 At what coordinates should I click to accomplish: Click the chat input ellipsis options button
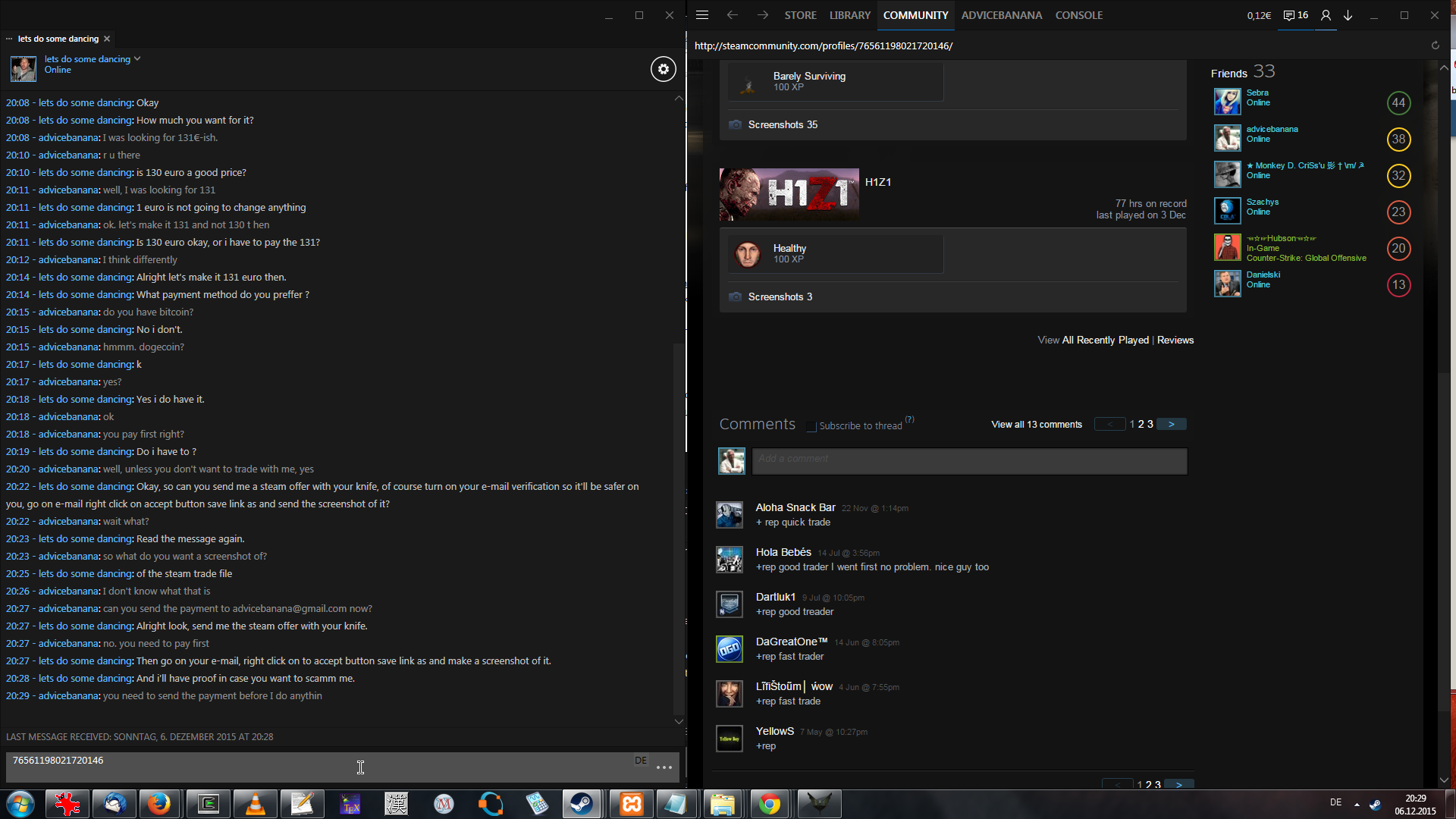pyautogui.click(x=664, y=767)
